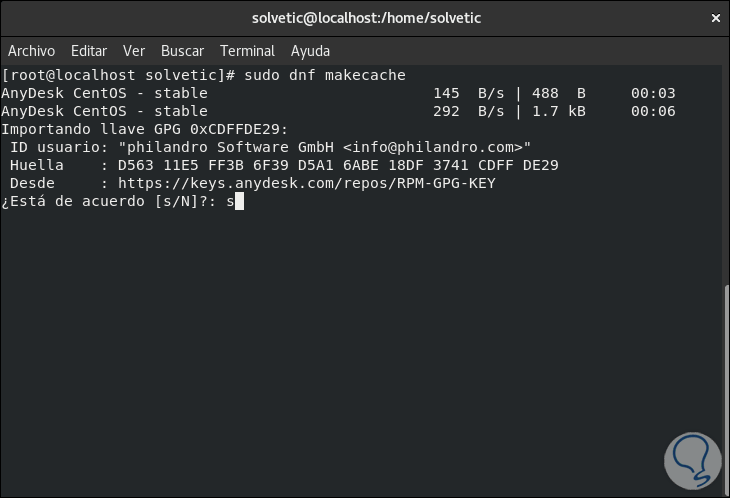Image resolution: width=730 pixels, height=498 pixels.
Task: Open the Ayuda help menu
Action: pos(310,51)
